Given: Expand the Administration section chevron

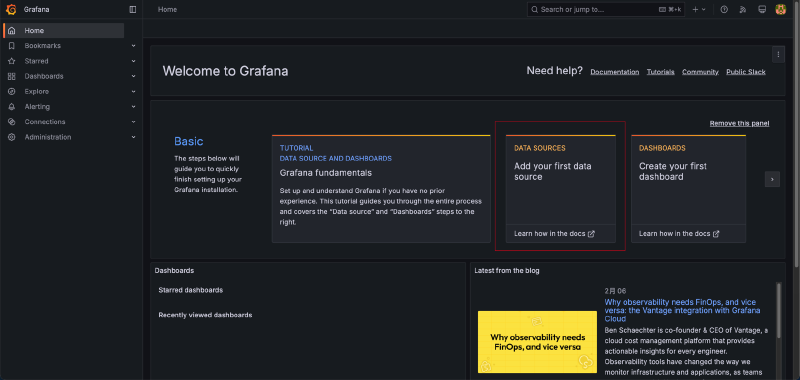Looking at the screenshot, I should pyautogui.click(x=133, y=137).
